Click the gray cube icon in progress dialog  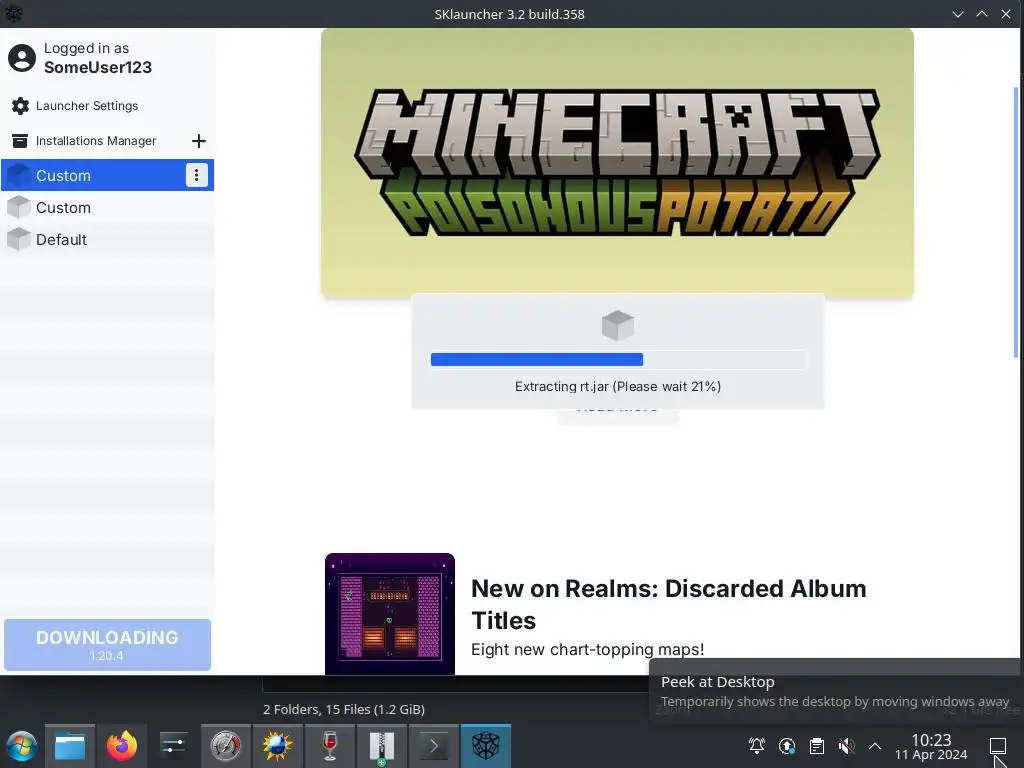(x=617, y=325)
